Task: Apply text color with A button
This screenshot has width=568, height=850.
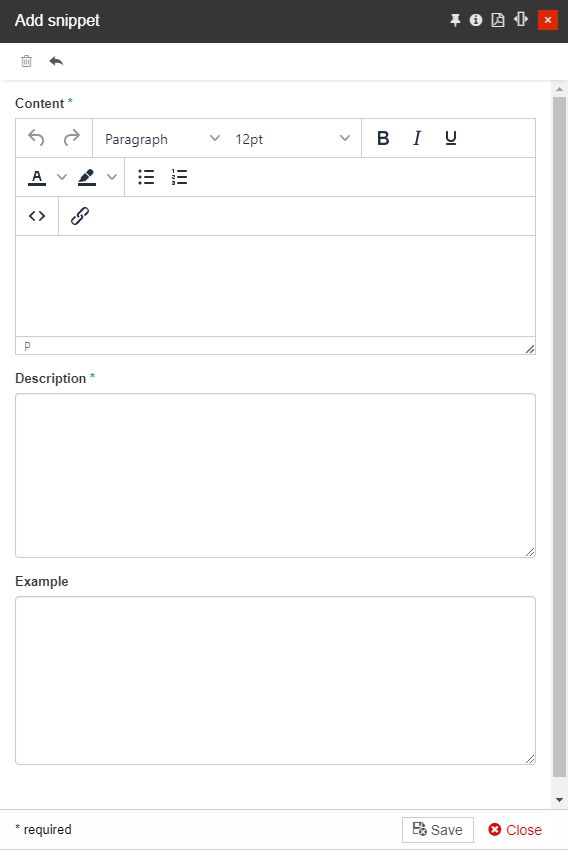Action: coord(37,177)
